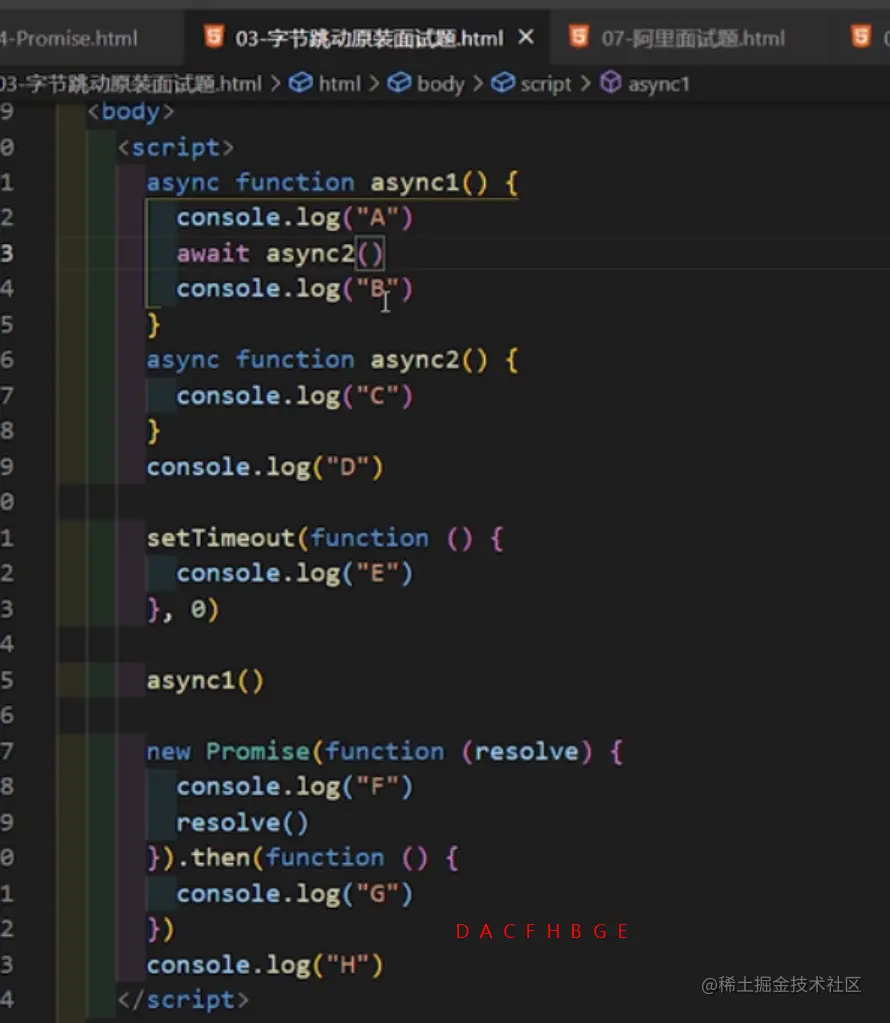Click cube icon beside body breadcrumb
This screenshot has height=1023, width=890.
click(399, 83)
